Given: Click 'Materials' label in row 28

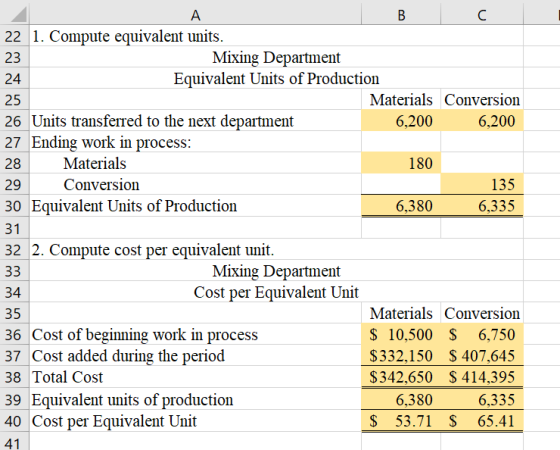Looking at the screenshot, I should [95, 164].
